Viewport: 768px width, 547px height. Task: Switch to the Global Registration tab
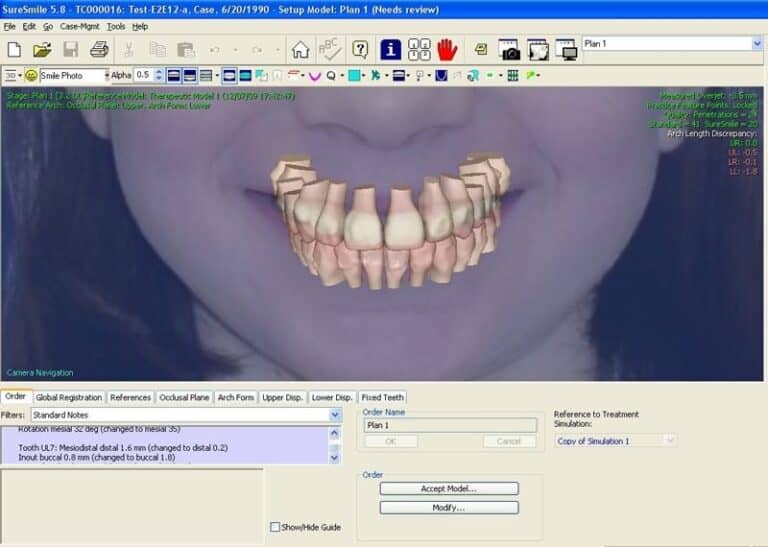(69, 397)
